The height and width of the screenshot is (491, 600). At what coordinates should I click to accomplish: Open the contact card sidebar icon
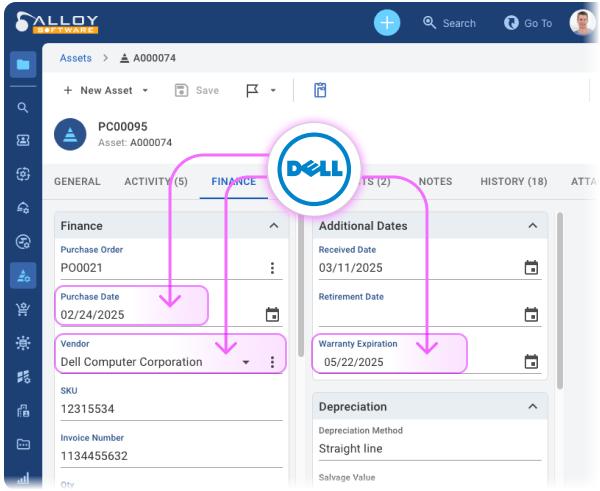23,140
